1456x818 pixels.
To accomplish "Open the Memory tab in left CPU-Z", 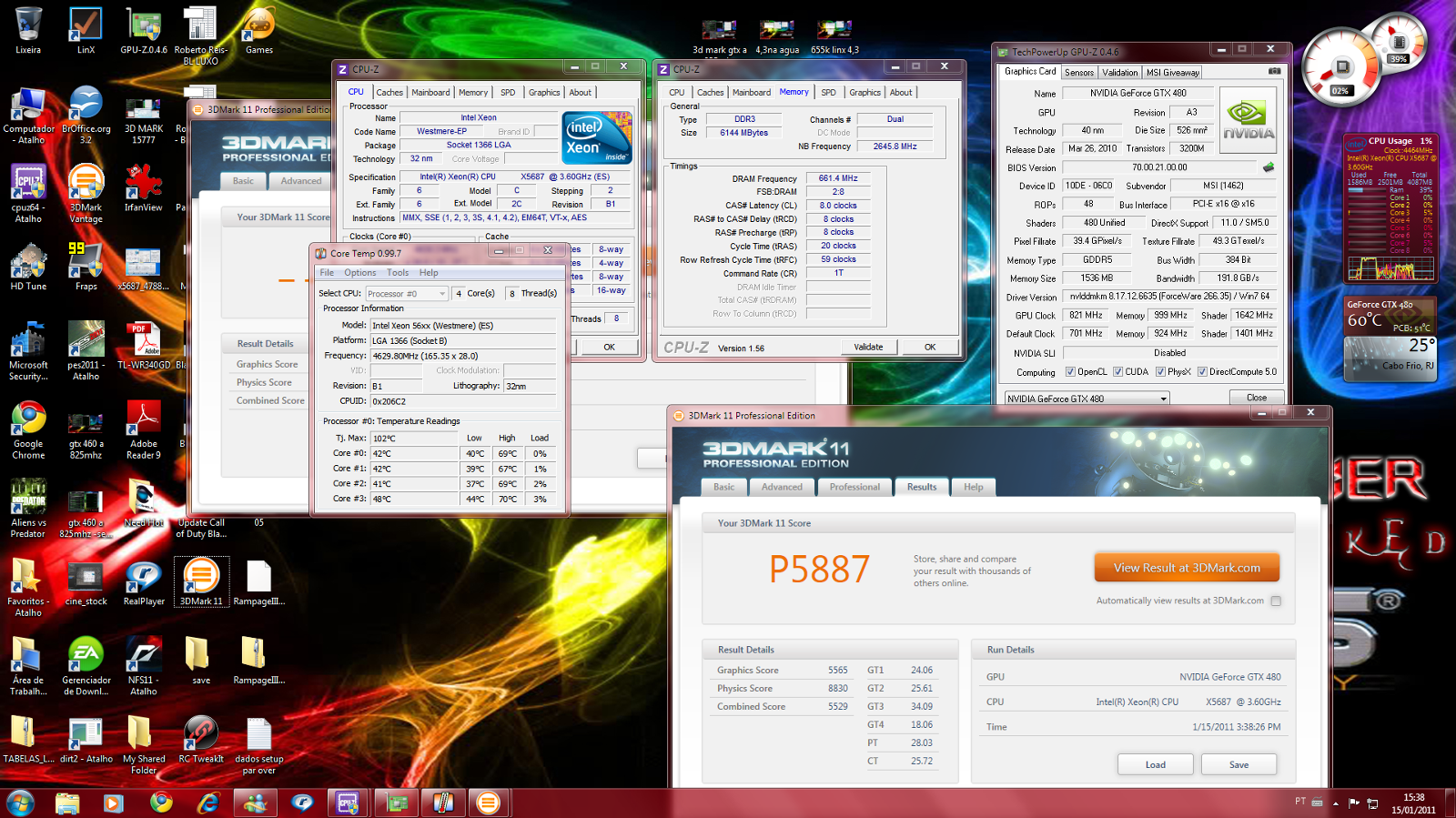I will point(472,92).
